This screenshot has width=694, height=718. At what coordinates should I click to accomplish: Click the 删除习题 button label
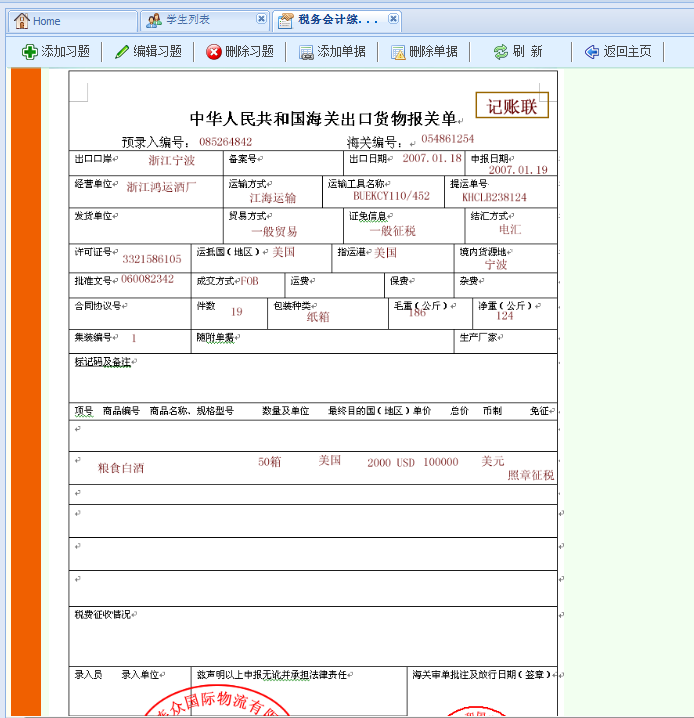(249, 51)
